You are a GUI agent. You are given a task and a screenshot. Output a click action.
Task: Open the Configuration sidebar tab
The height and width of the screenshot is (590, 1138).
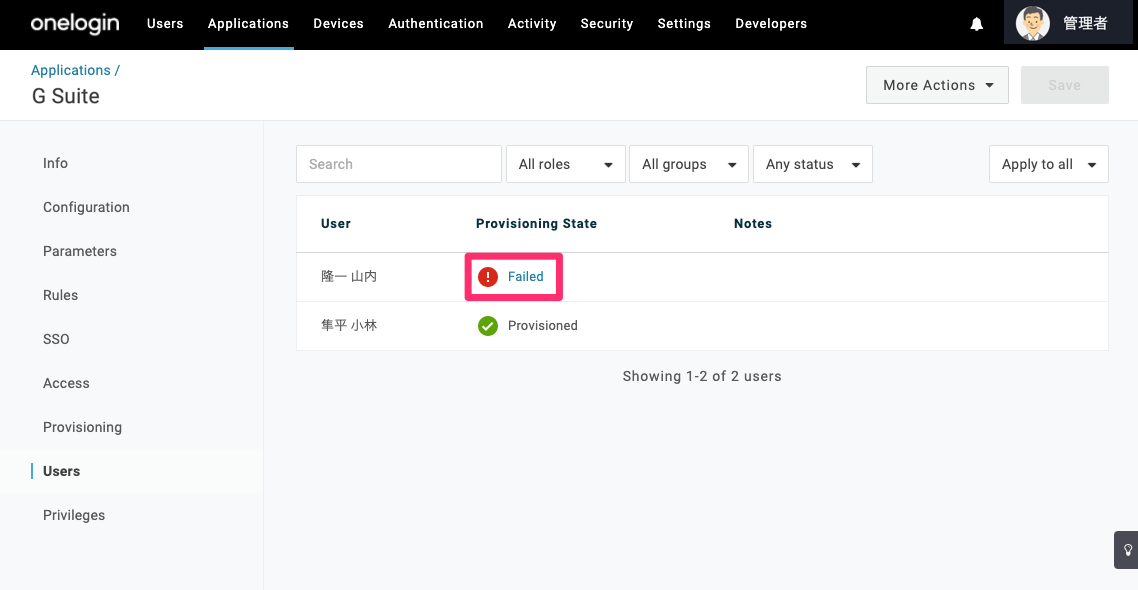(x=86, y=208)
